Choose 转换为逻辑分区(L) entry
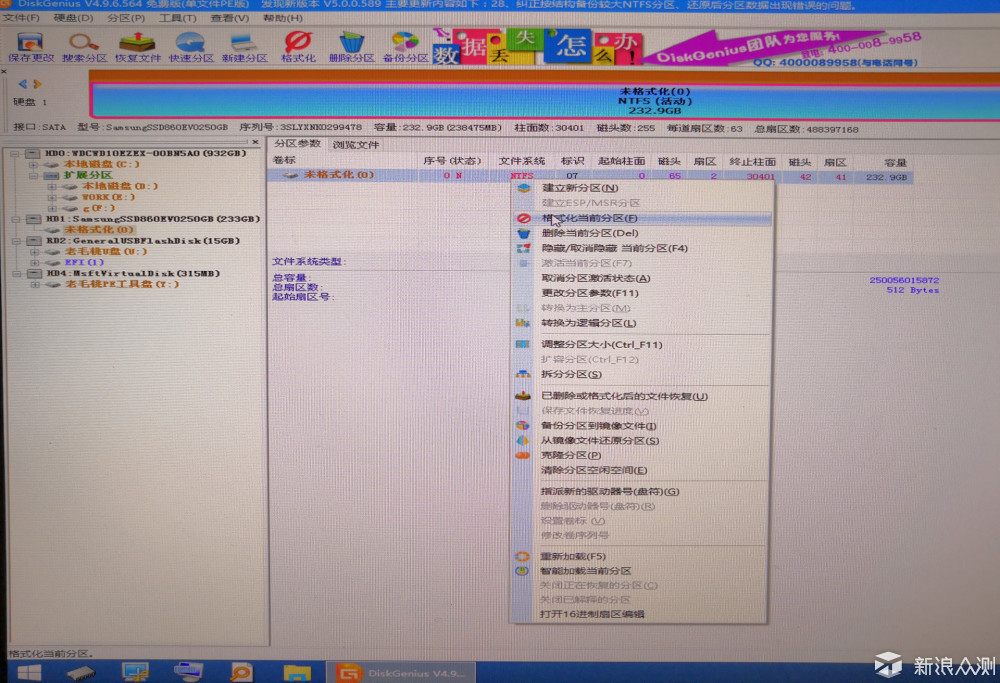 click(x=642, y=323)
